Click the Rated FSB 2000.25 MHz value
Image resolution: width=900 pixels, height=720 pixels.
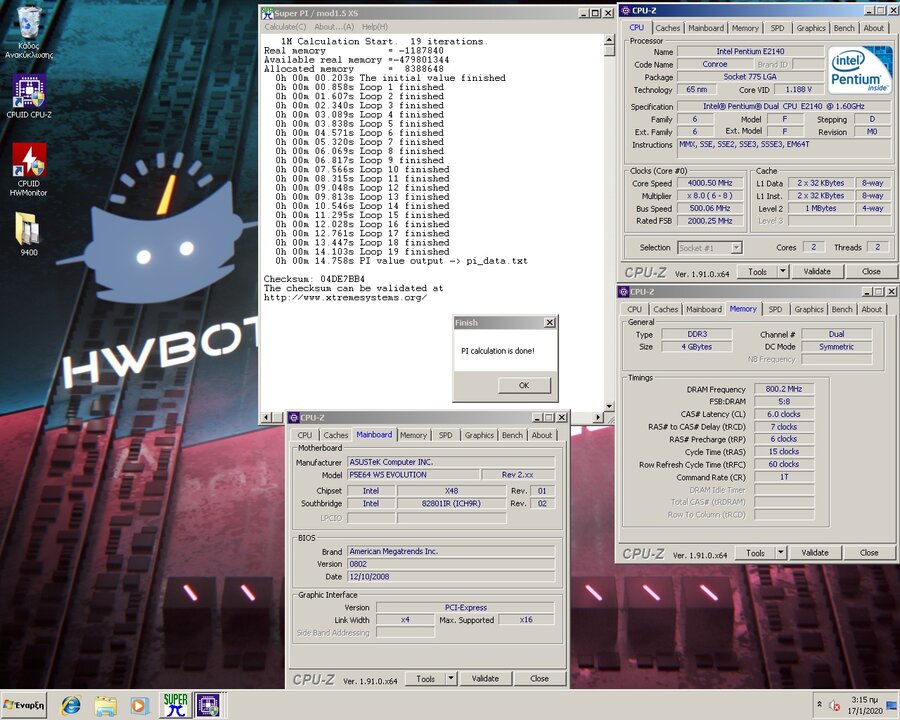click(709, 220)
